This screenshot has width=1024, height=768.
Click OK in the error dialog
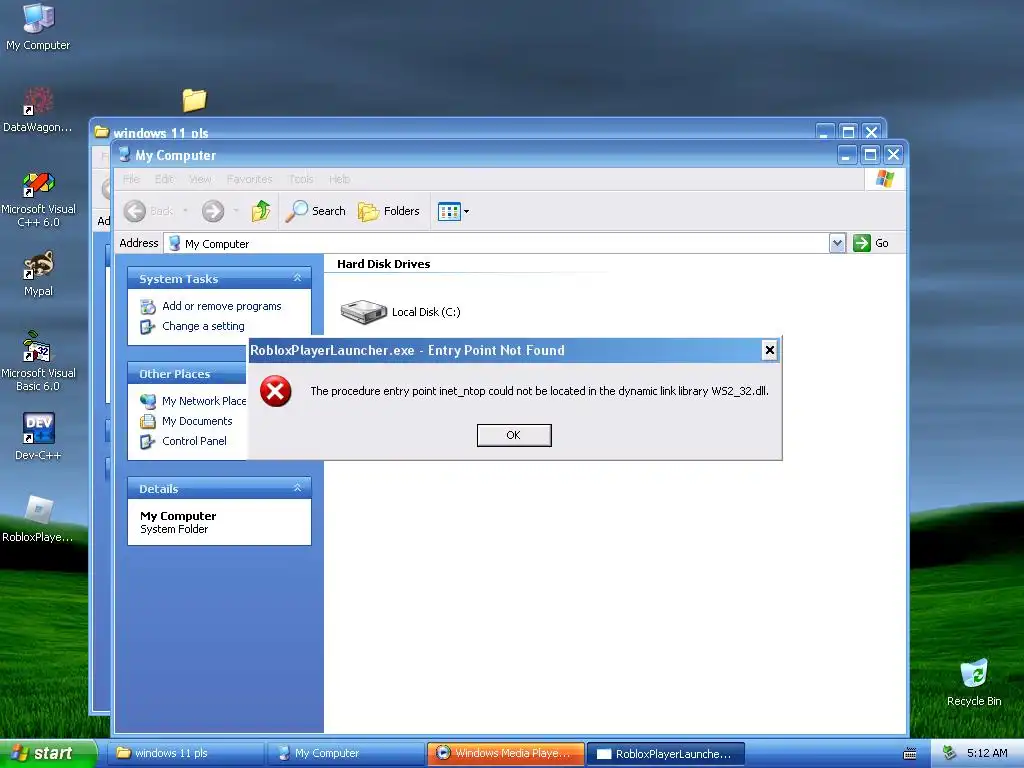click(514, 435)
